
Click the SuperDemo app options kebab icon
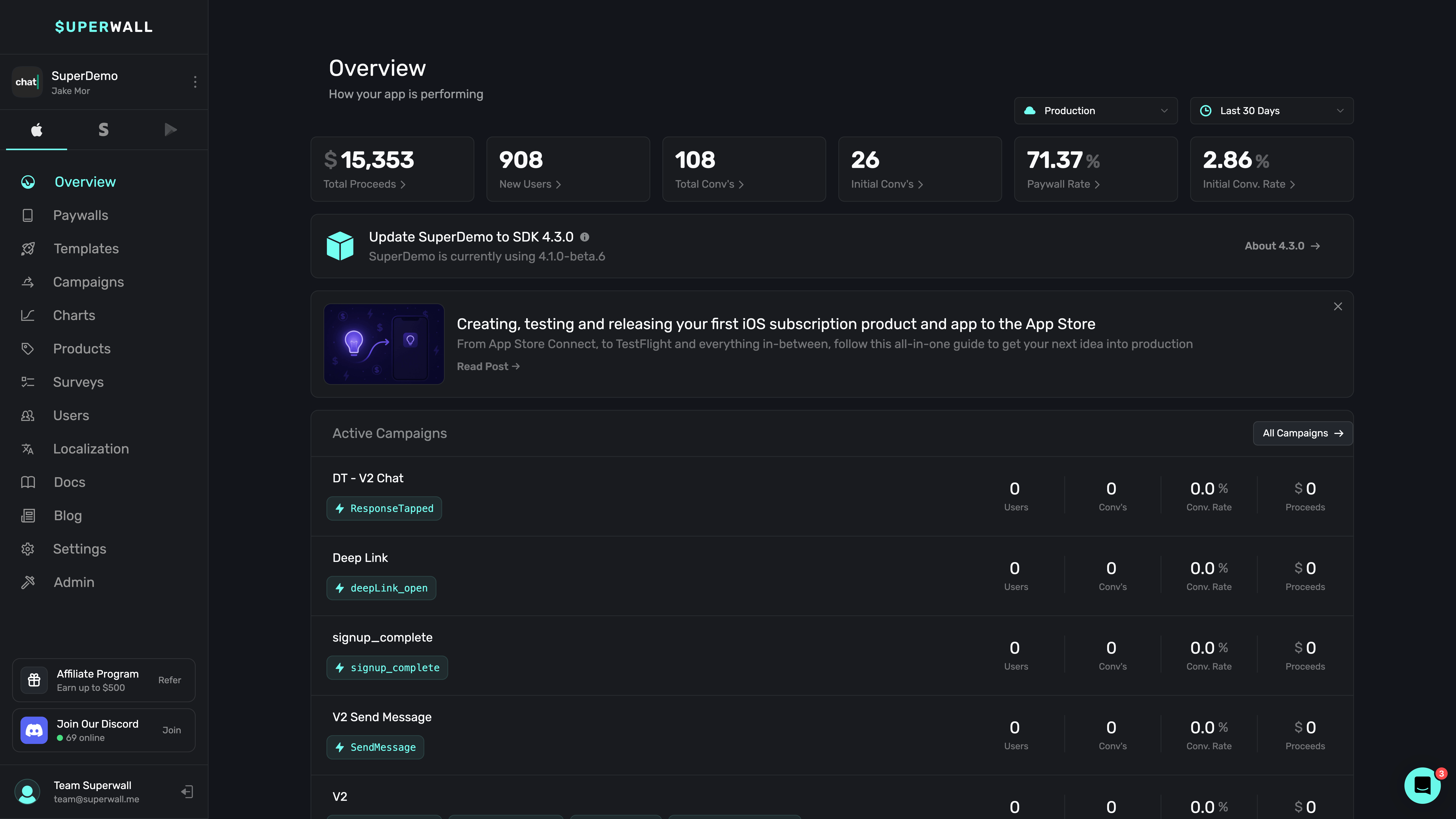[x=195, y=82]
